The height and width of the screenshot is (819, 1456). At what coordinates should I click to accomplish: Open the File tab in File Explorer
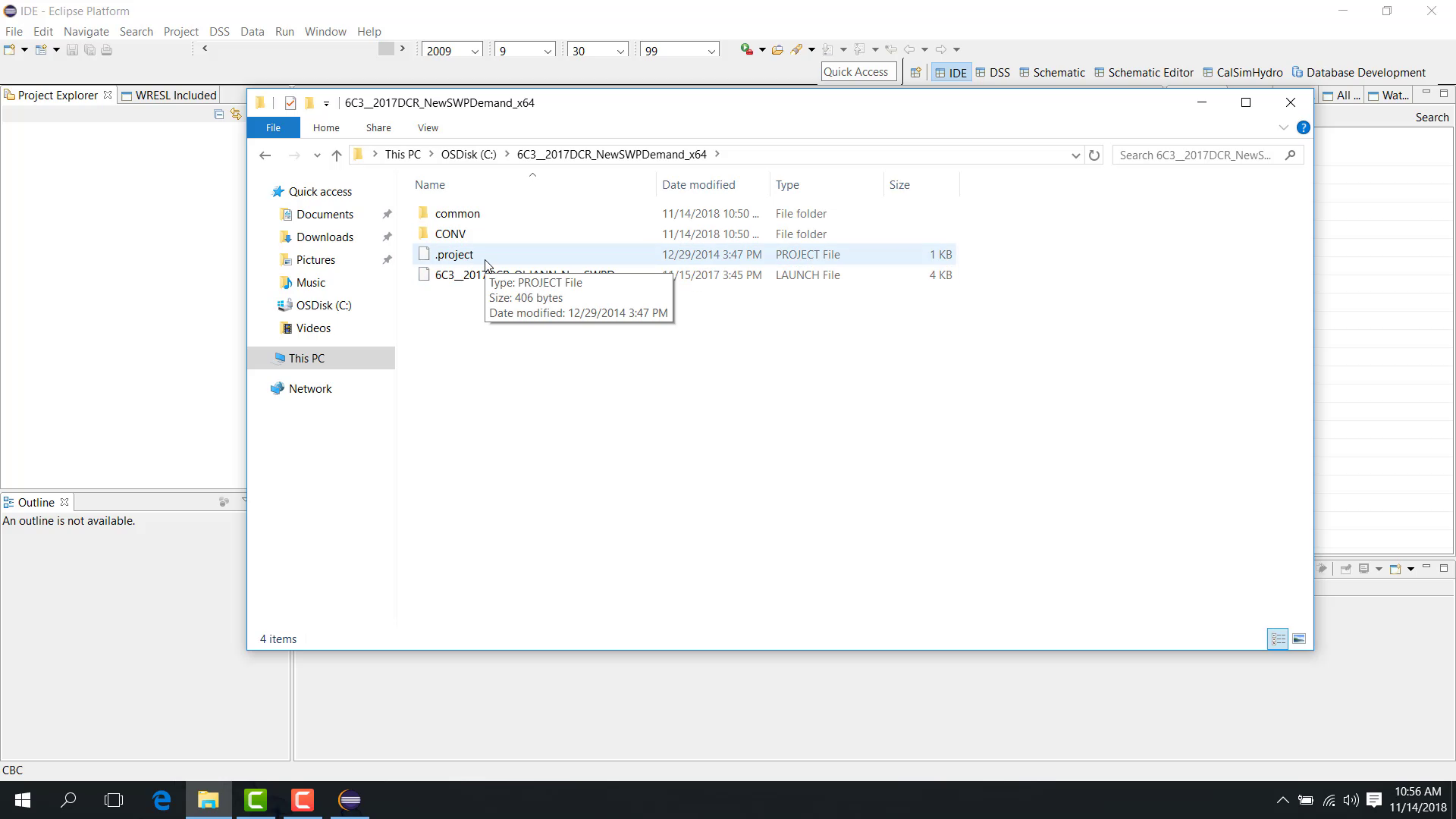coord(273,128)
